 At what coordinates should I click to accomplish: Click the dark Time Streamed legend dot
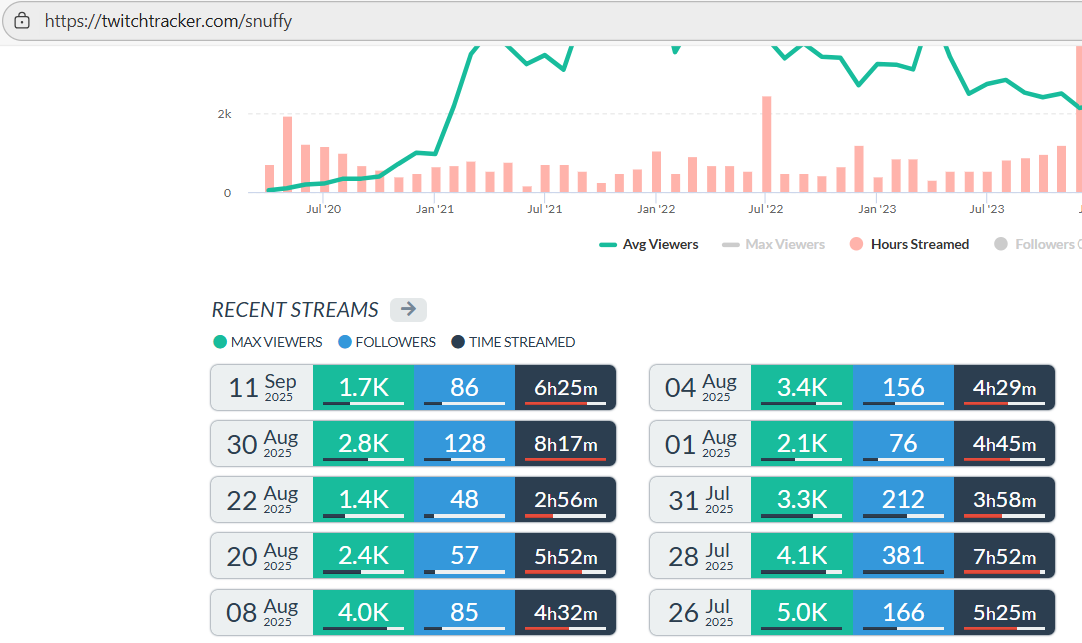coord(458,342)
